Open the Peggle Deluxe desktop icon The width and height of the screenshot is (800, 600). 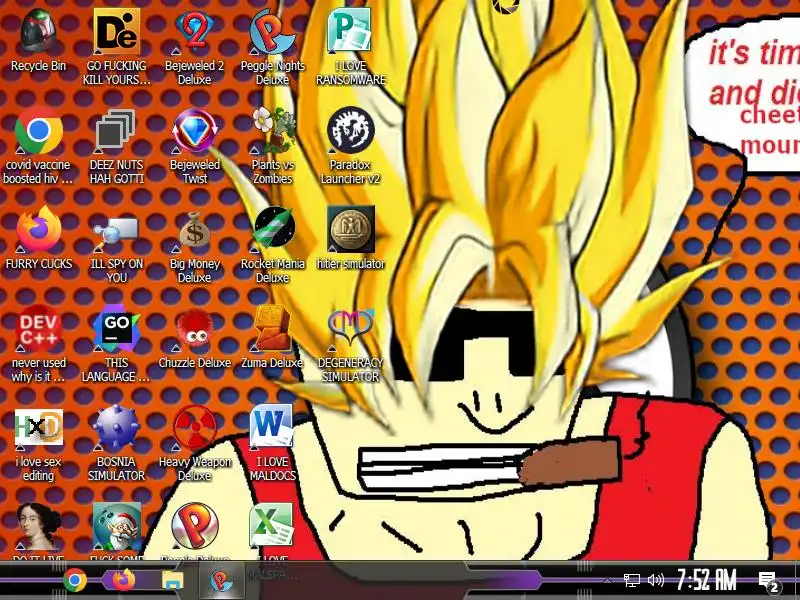pyautogui.click(x=195, y=527)
